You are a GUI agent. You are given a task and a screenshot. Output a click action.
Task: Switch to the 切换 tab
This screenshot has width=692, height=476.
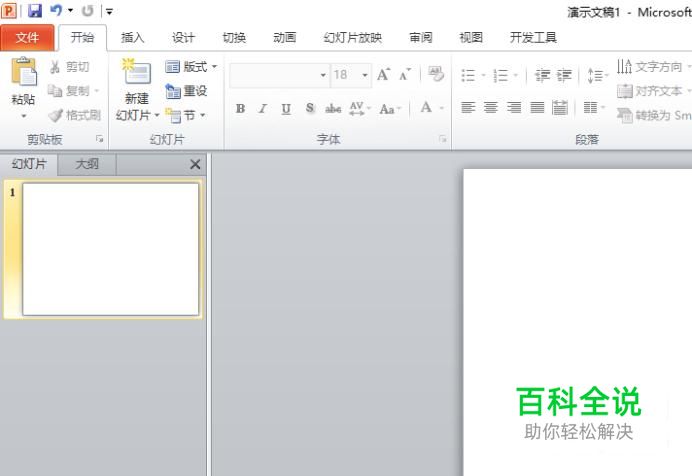click(234, 38)
